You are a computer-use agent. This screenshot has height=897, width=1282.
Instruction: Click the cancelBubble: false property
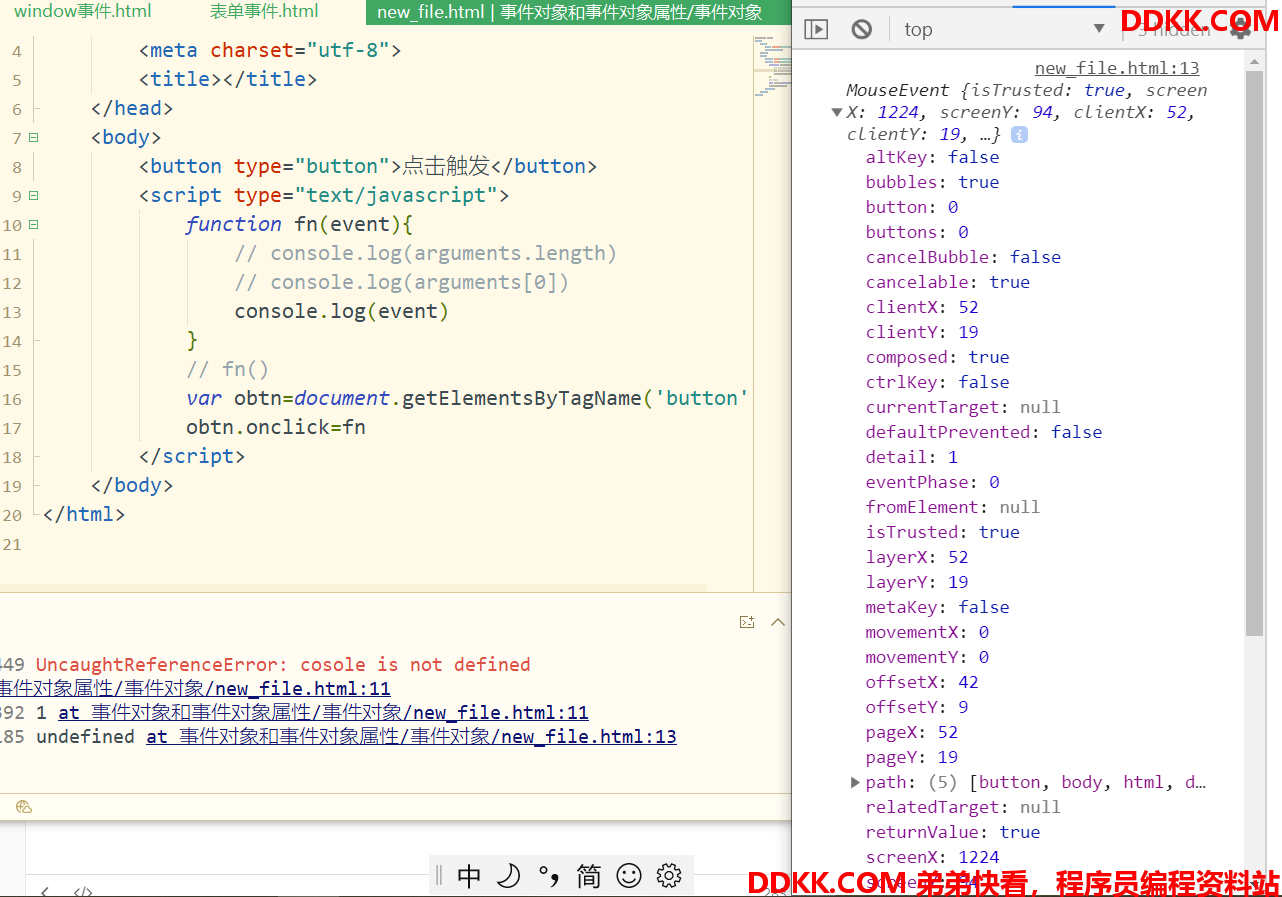[963, 257]
